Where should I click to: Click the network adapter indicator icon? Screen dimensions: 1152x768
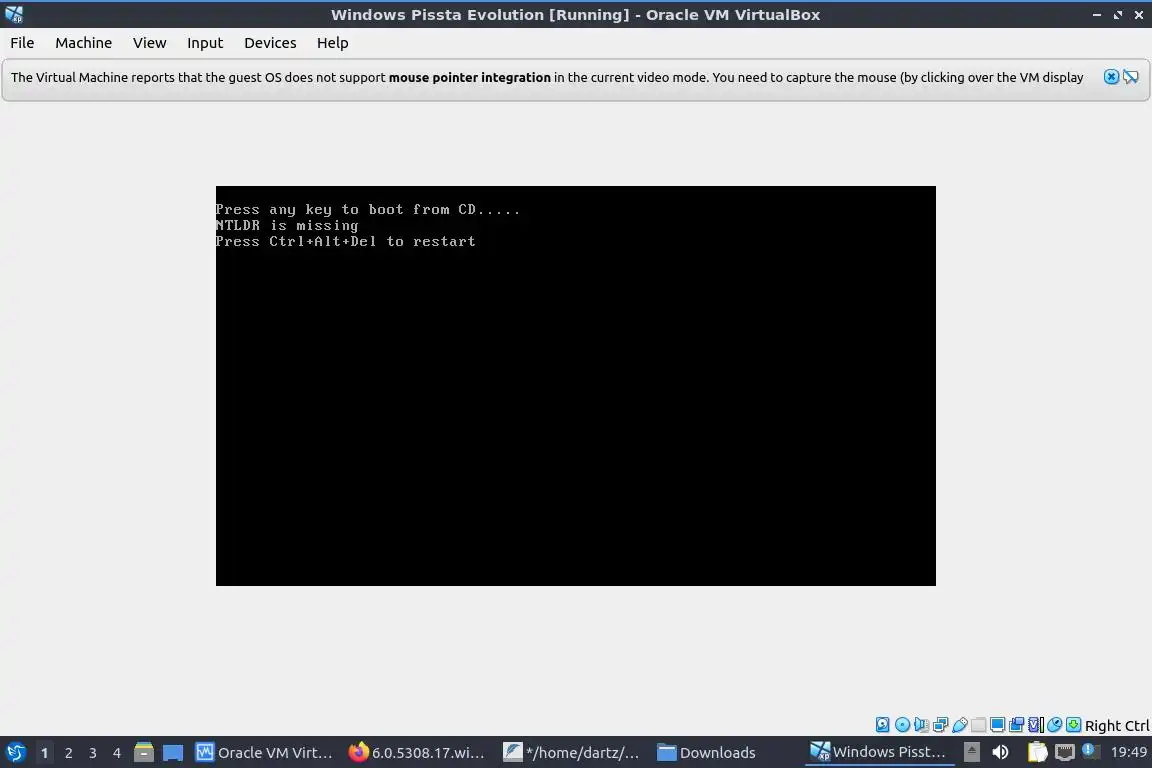coord(940,725)
